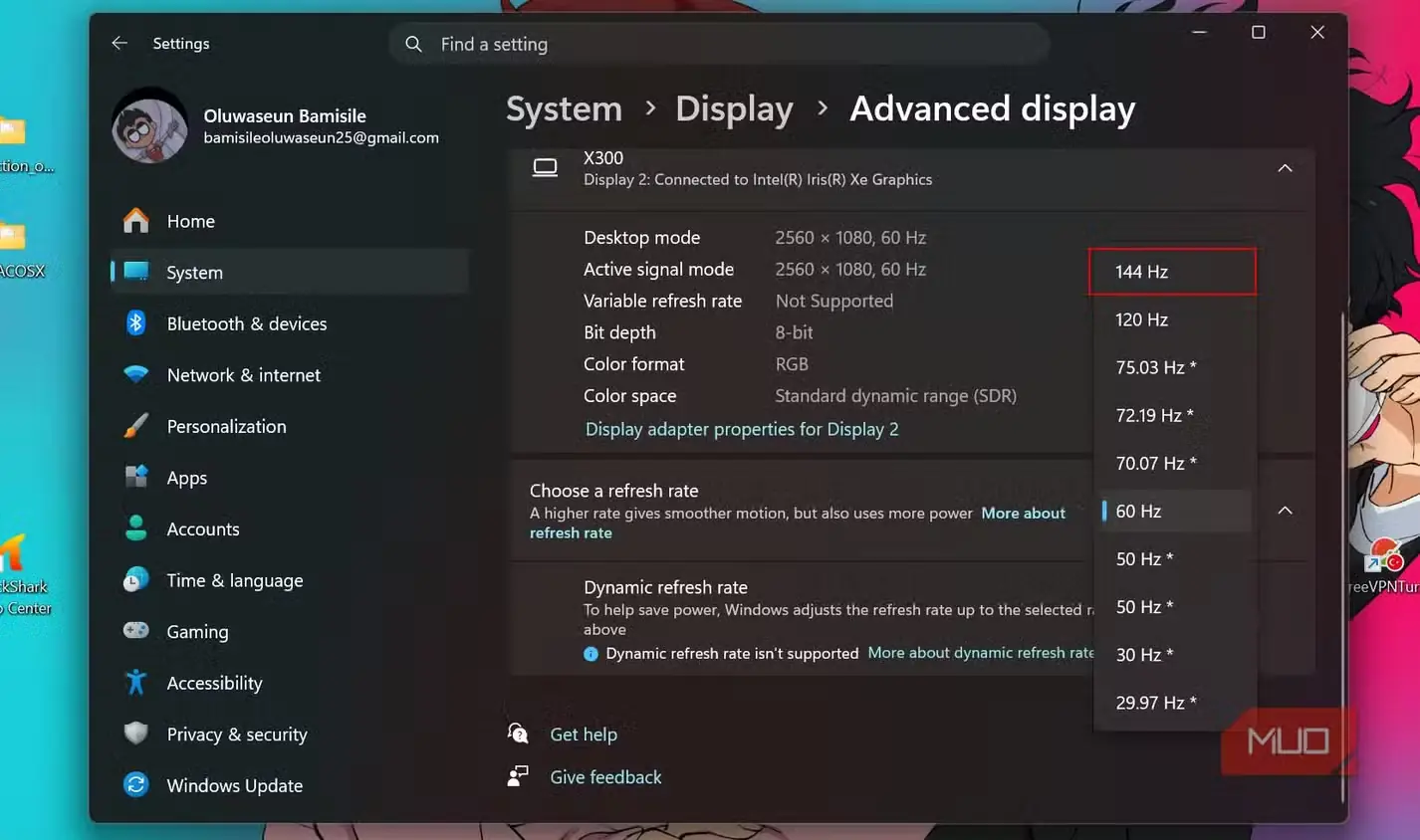Click the Network wifi icon

coord(136,375)
